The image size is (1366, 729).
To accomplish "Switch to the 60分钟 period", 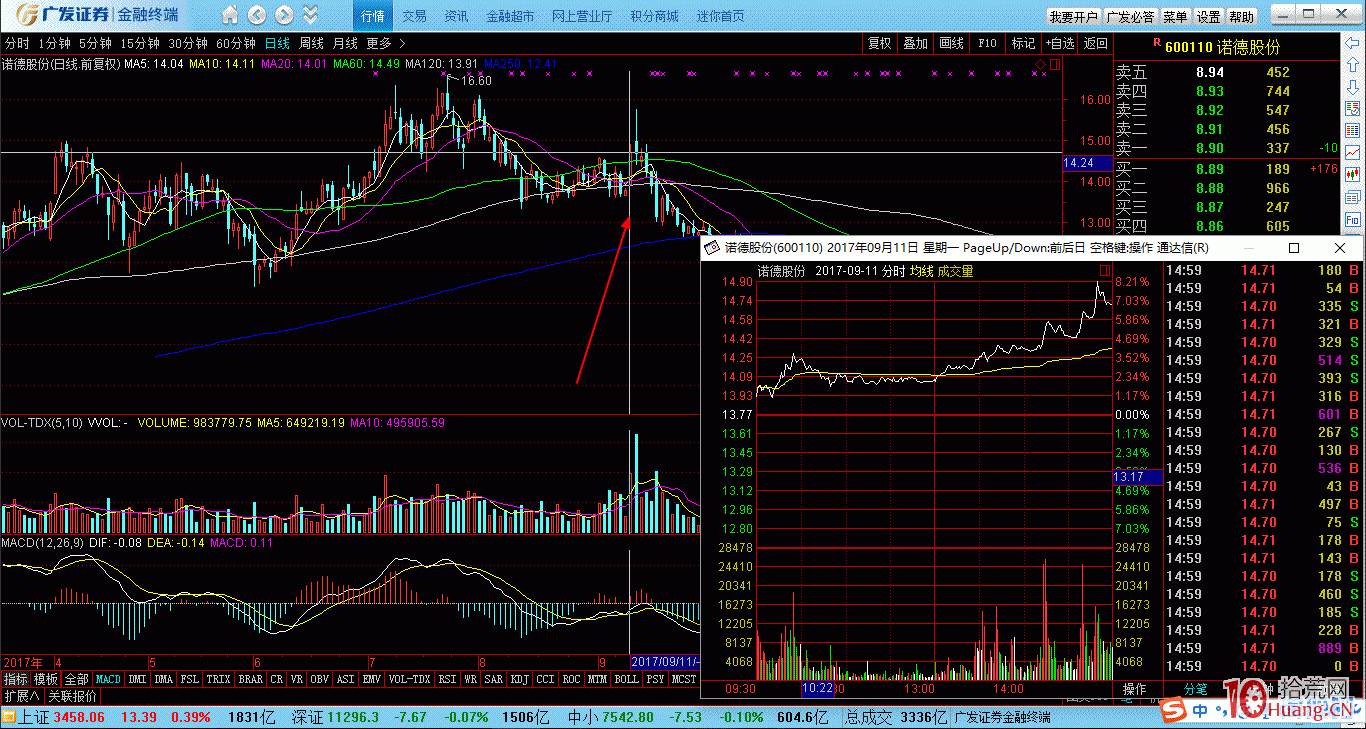I will pyautogui.click(x=236, y=43).
